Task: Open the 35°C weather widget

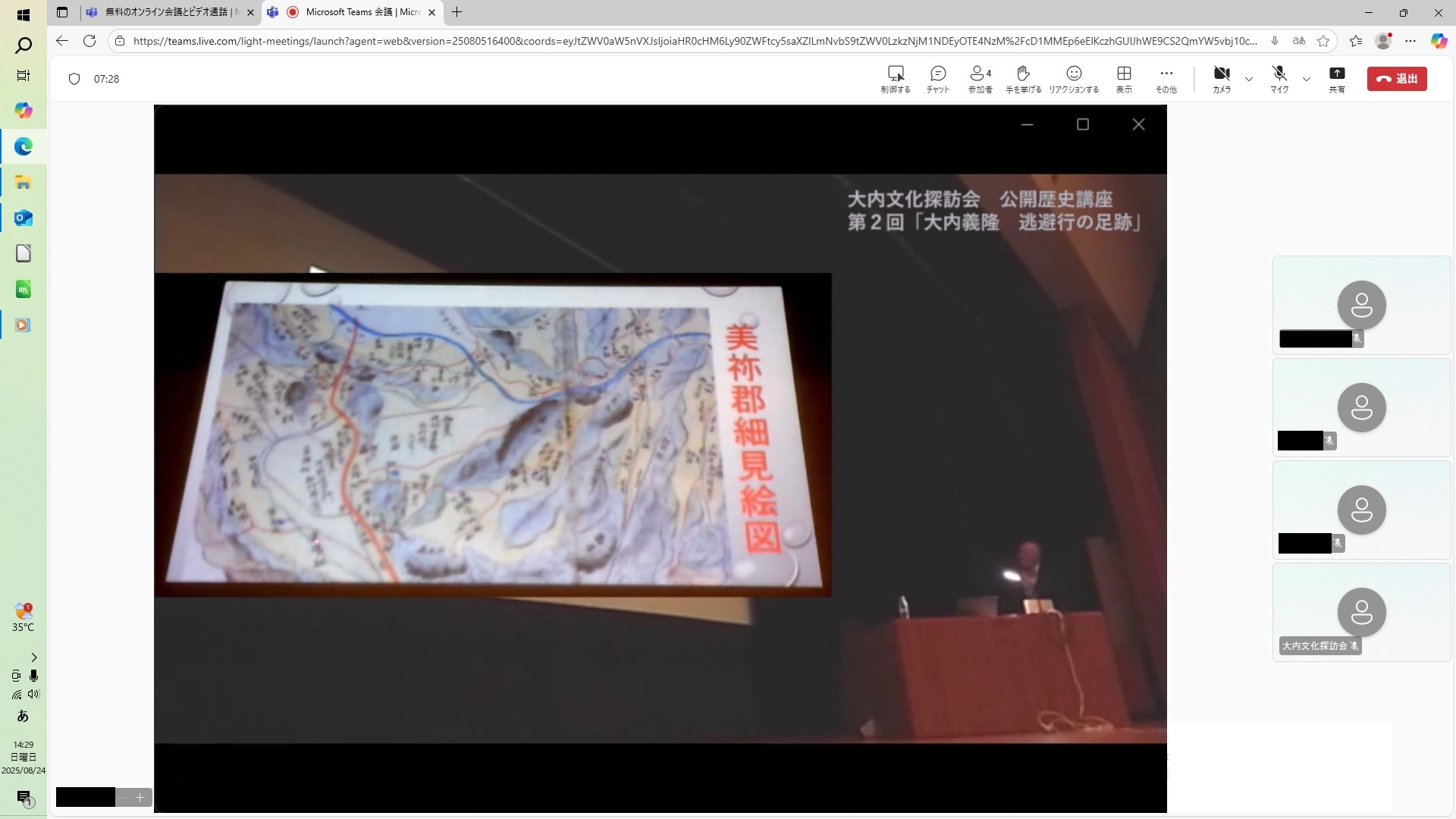Action: (23, 617)
